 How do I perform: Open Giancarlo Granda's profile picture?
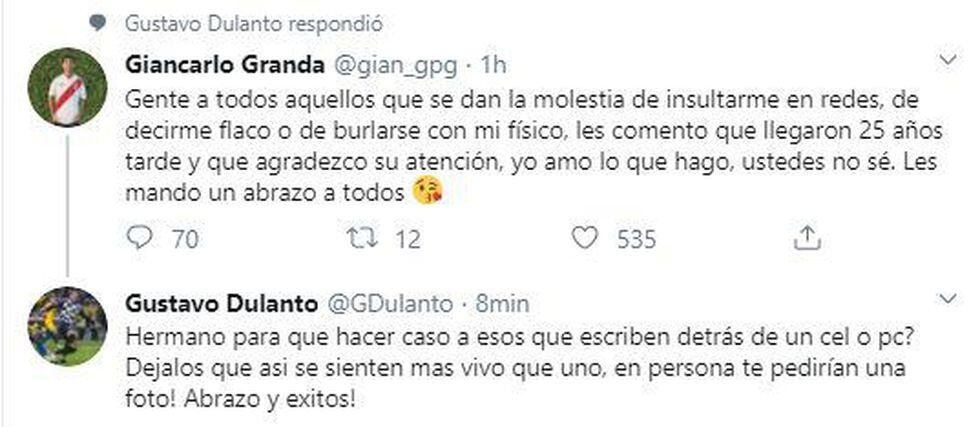coord(67,87)
